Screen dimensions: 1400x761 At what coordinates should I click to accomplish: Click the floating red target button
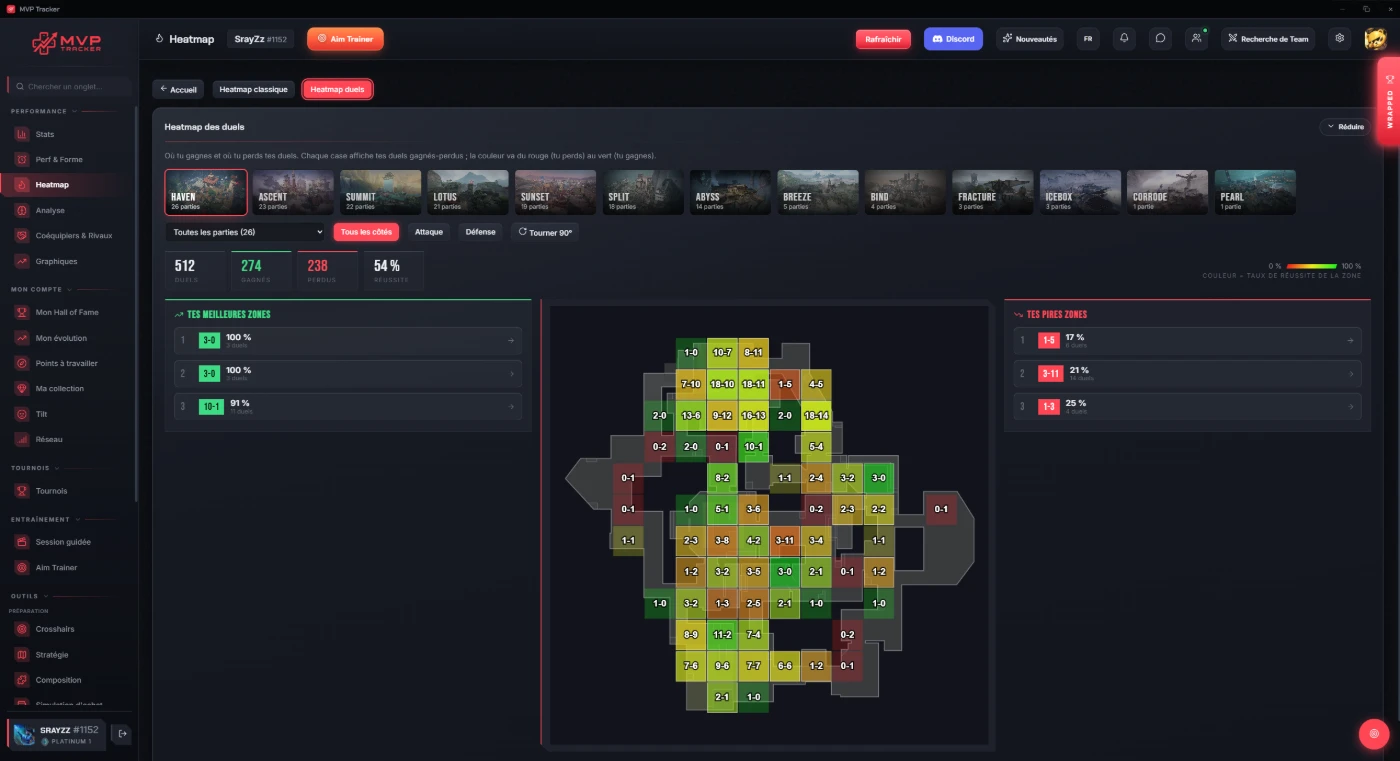click(x=1374, y=733)
